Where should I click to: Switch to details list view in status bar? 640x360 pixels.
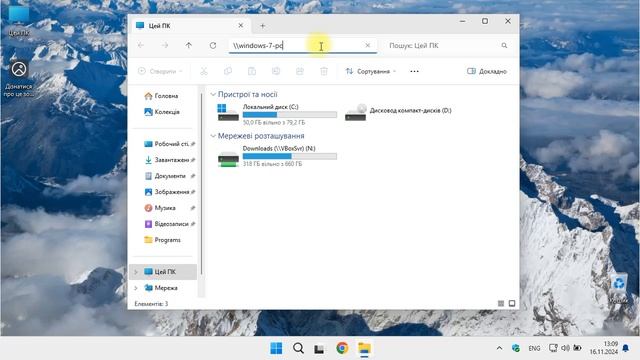pos(501,303)
